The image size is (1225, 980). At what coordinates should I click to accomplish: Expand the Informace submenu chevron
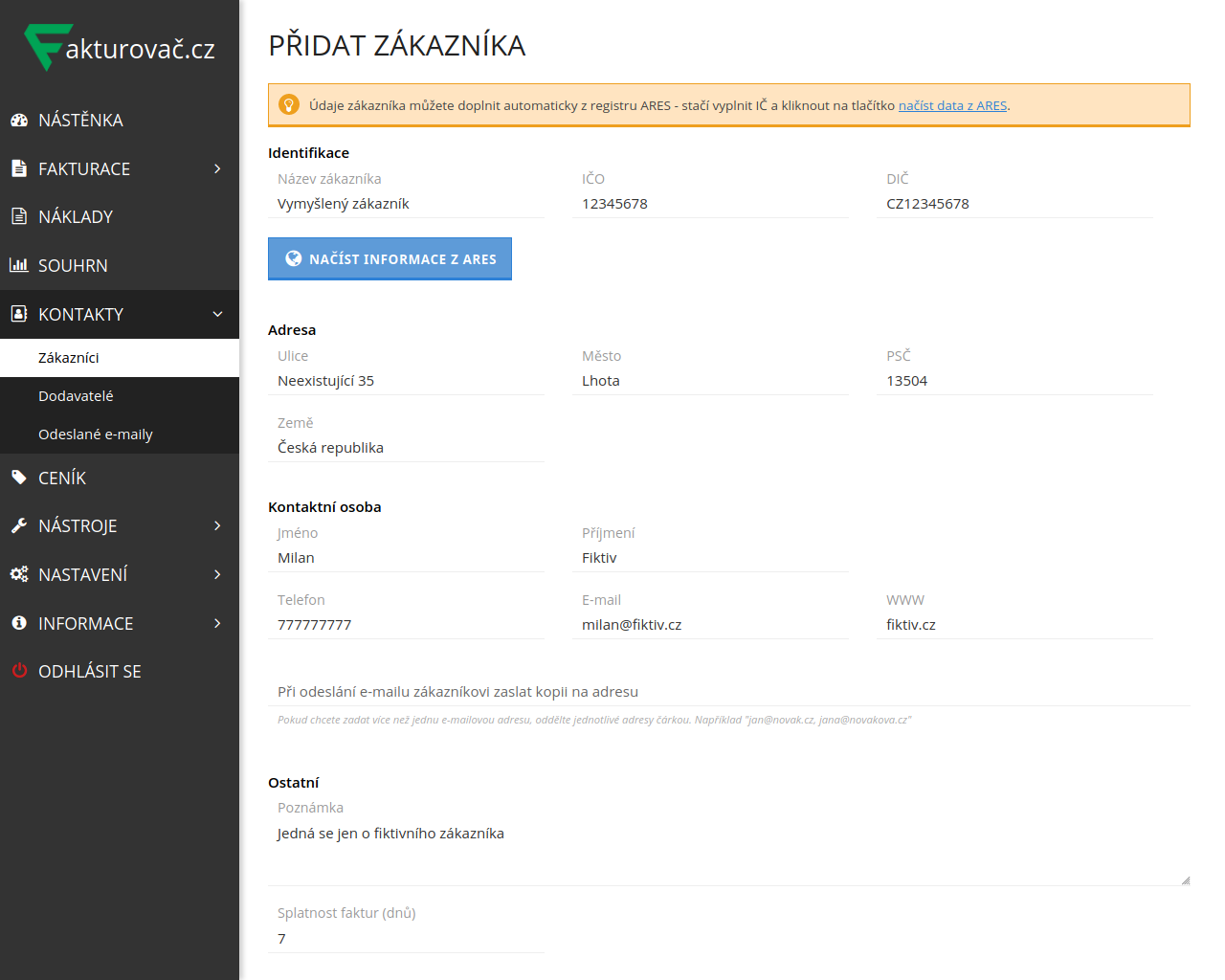217,623
